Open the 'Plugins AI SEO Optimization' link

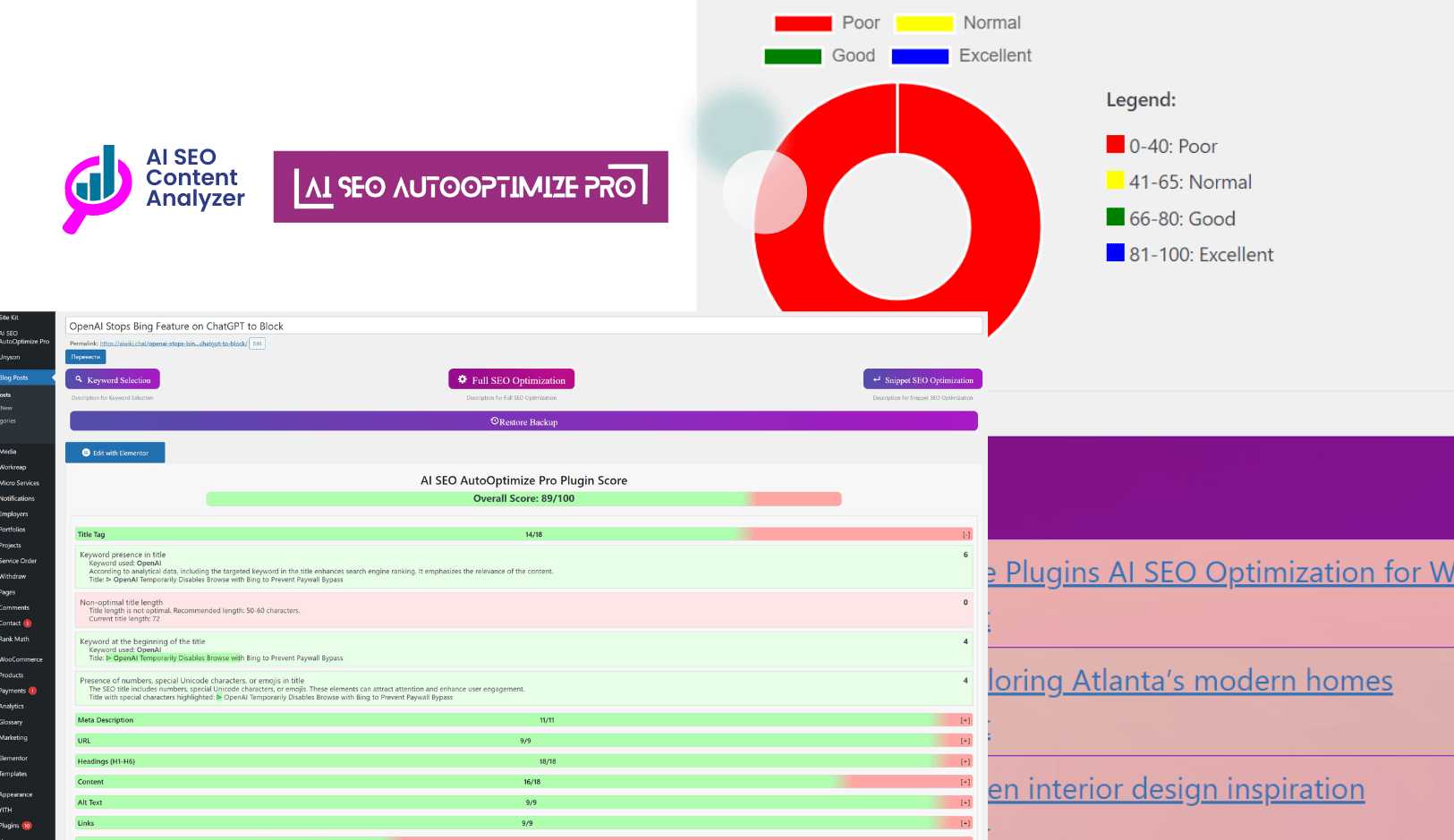tap(1221, 573)
